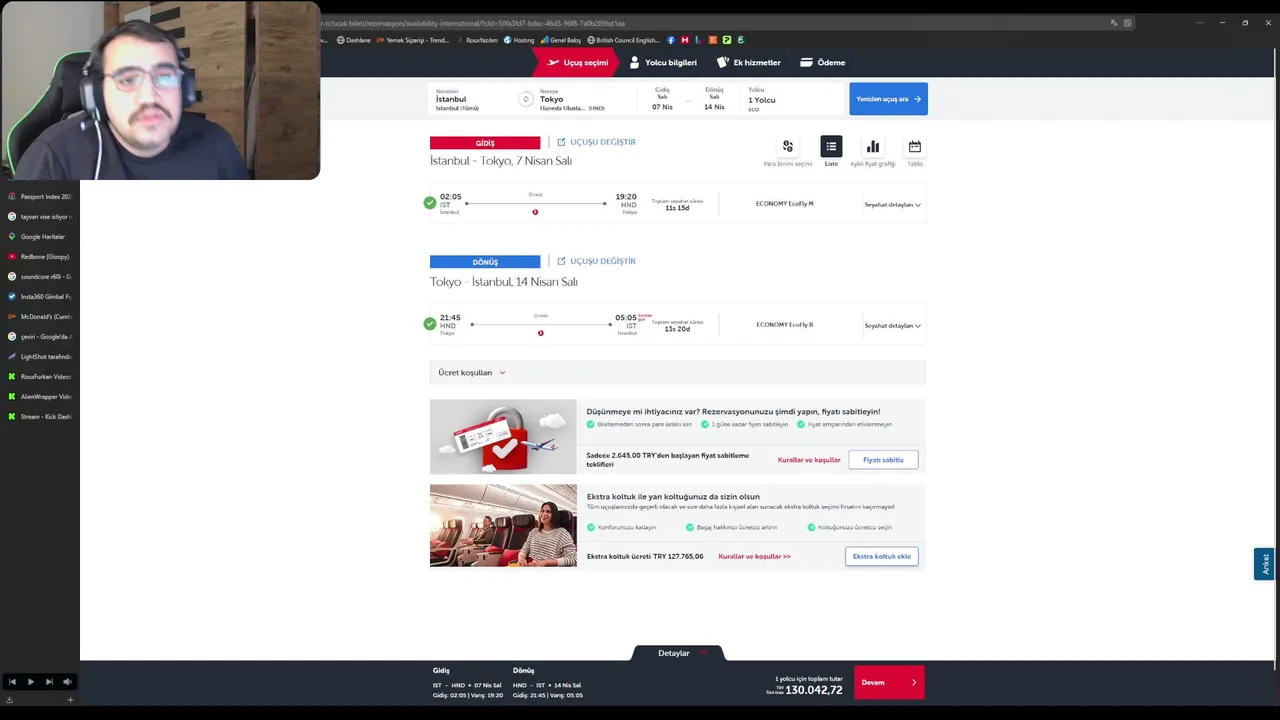Click the Fiyatı sabitle button
1280x720 pixels.
pos(883,460)
